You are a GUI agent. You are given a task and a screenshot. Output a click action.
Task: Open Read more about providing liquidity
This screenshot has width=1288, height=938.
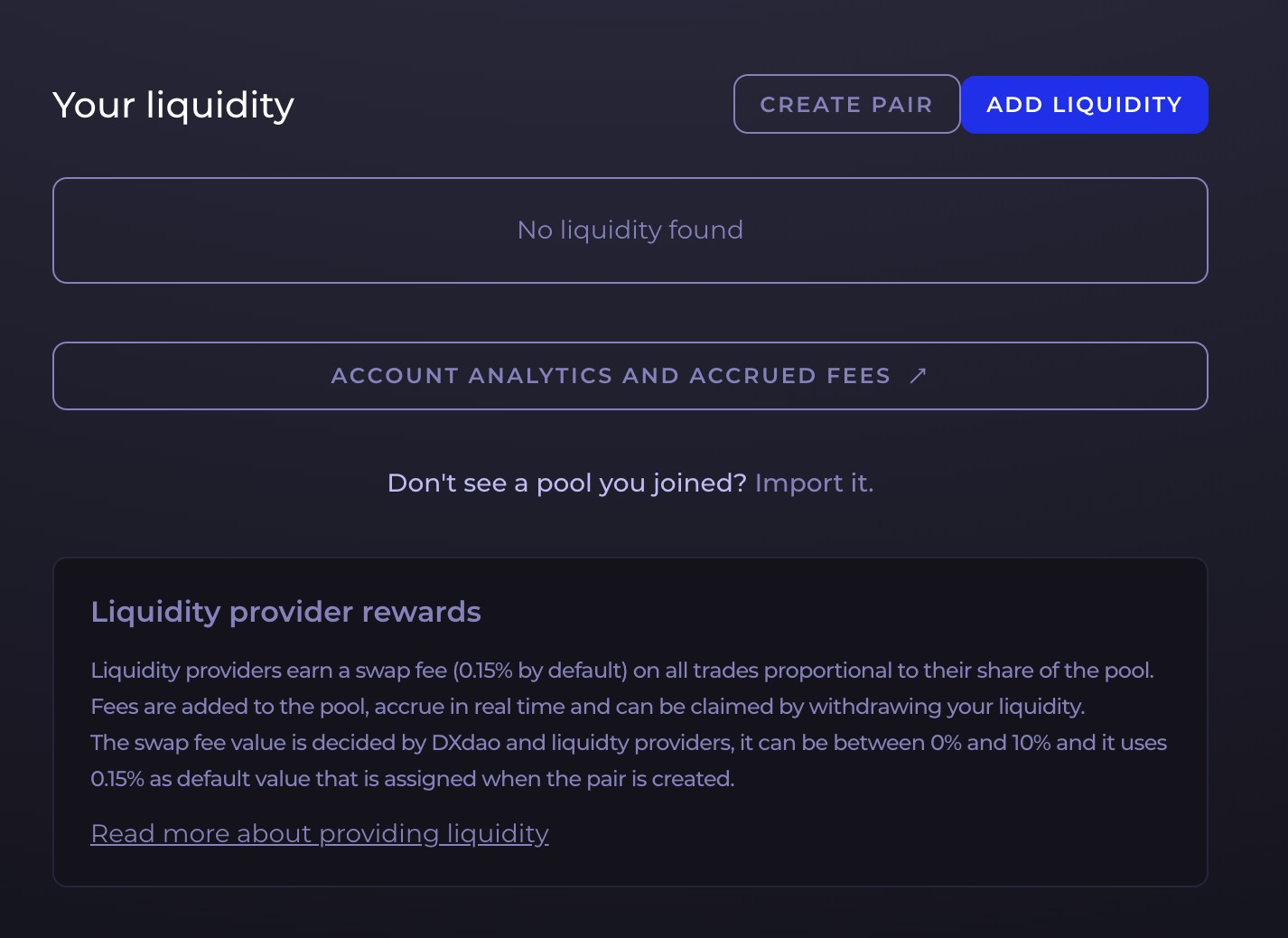320,833
